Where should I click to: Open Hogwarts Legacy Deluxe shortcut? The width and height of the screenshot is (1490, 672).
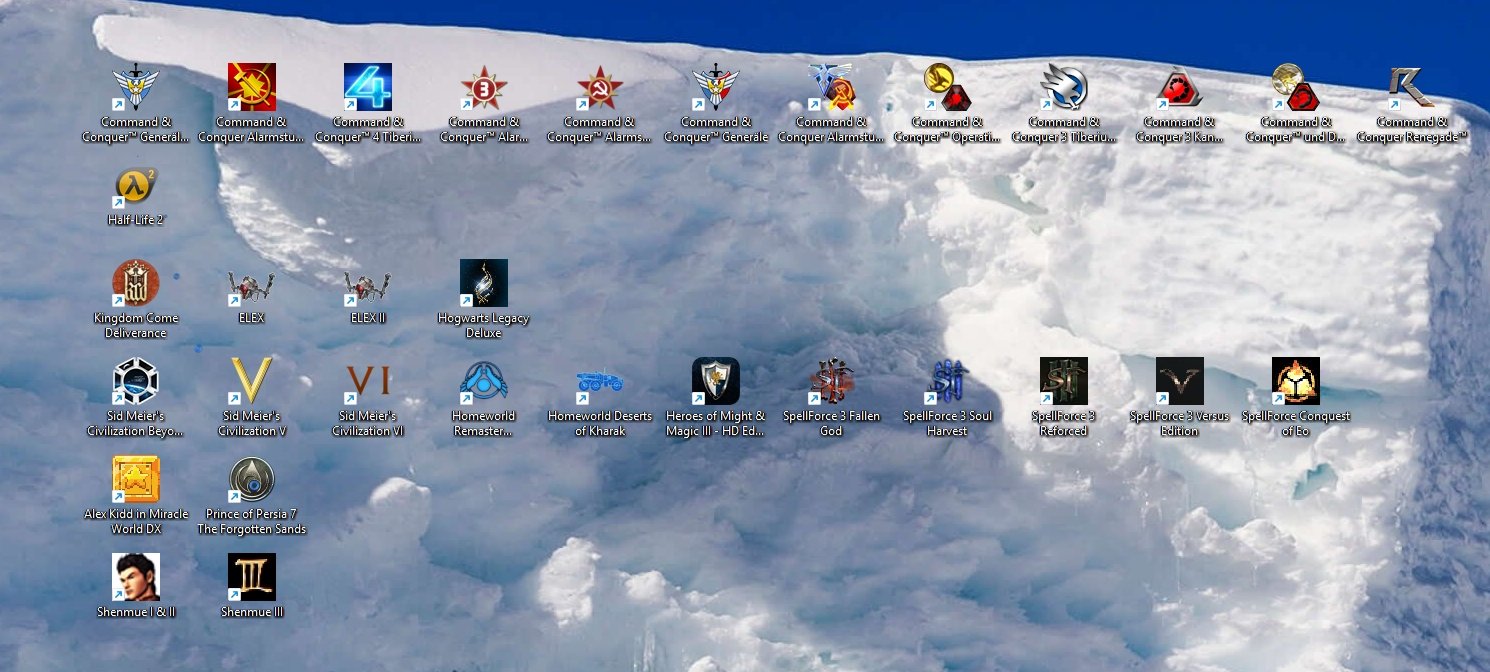click(484, 283)
